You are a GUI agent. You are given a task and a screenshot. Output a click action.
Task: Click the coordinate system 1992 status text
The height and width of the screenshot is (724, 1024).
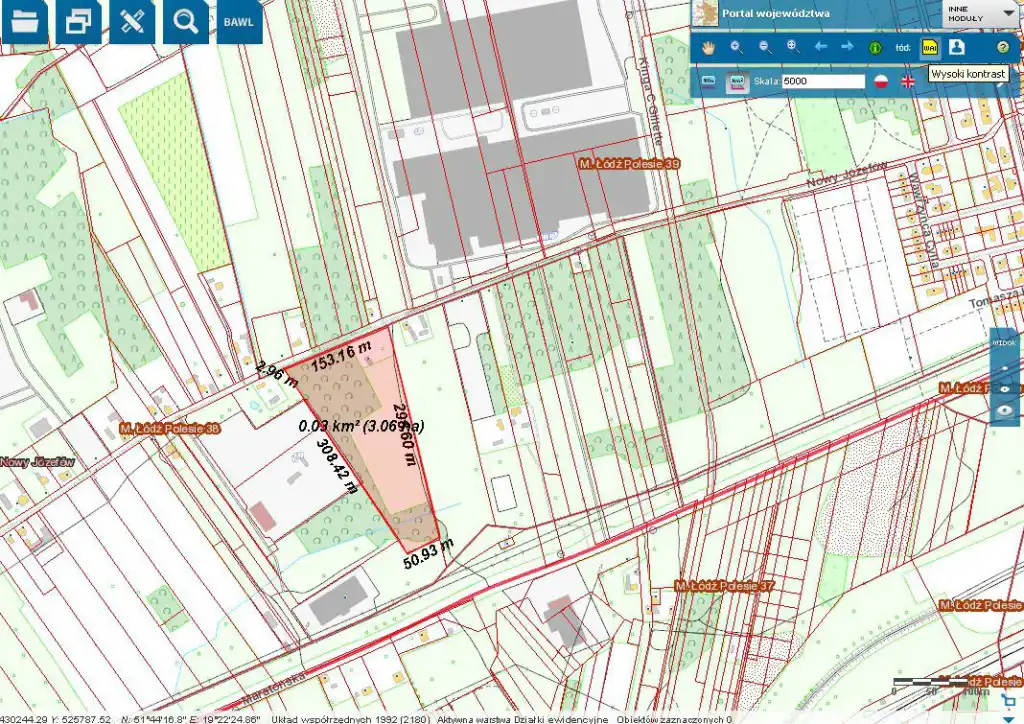[x=350, y=719]
